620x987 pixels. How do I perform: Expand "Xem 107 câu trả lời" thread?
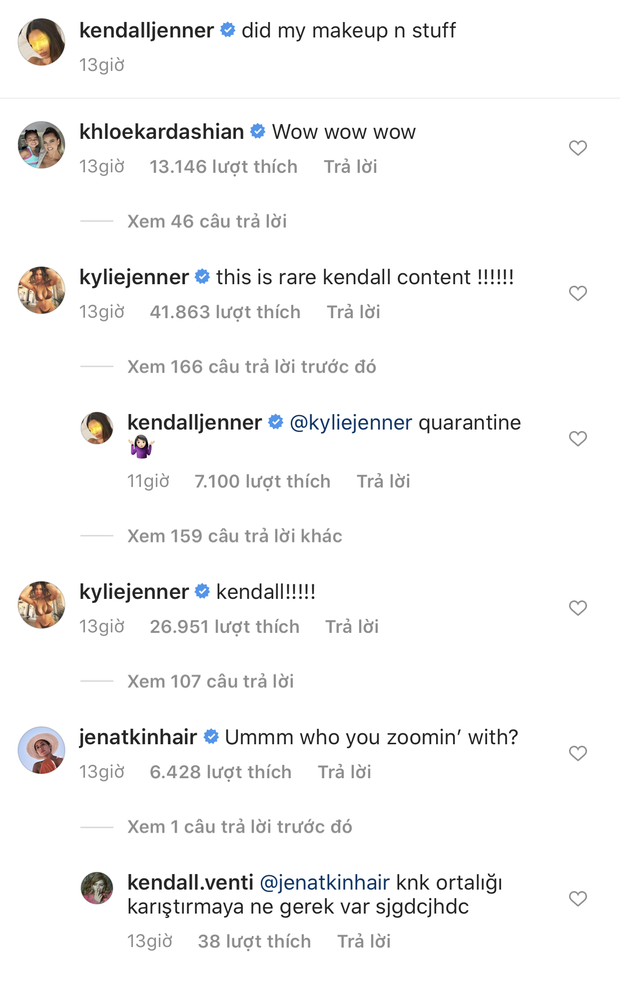[x=210, y=682]
